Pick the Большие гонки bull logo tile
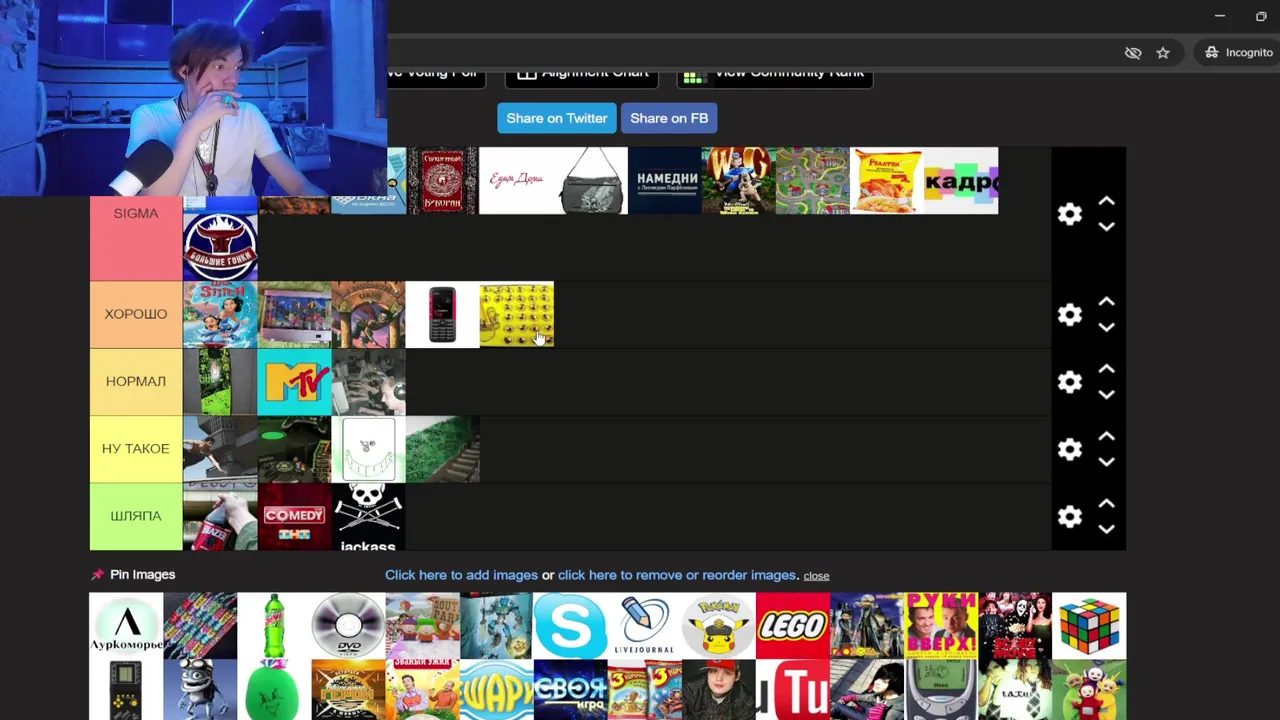1280x720 pixels. (220, 246)
